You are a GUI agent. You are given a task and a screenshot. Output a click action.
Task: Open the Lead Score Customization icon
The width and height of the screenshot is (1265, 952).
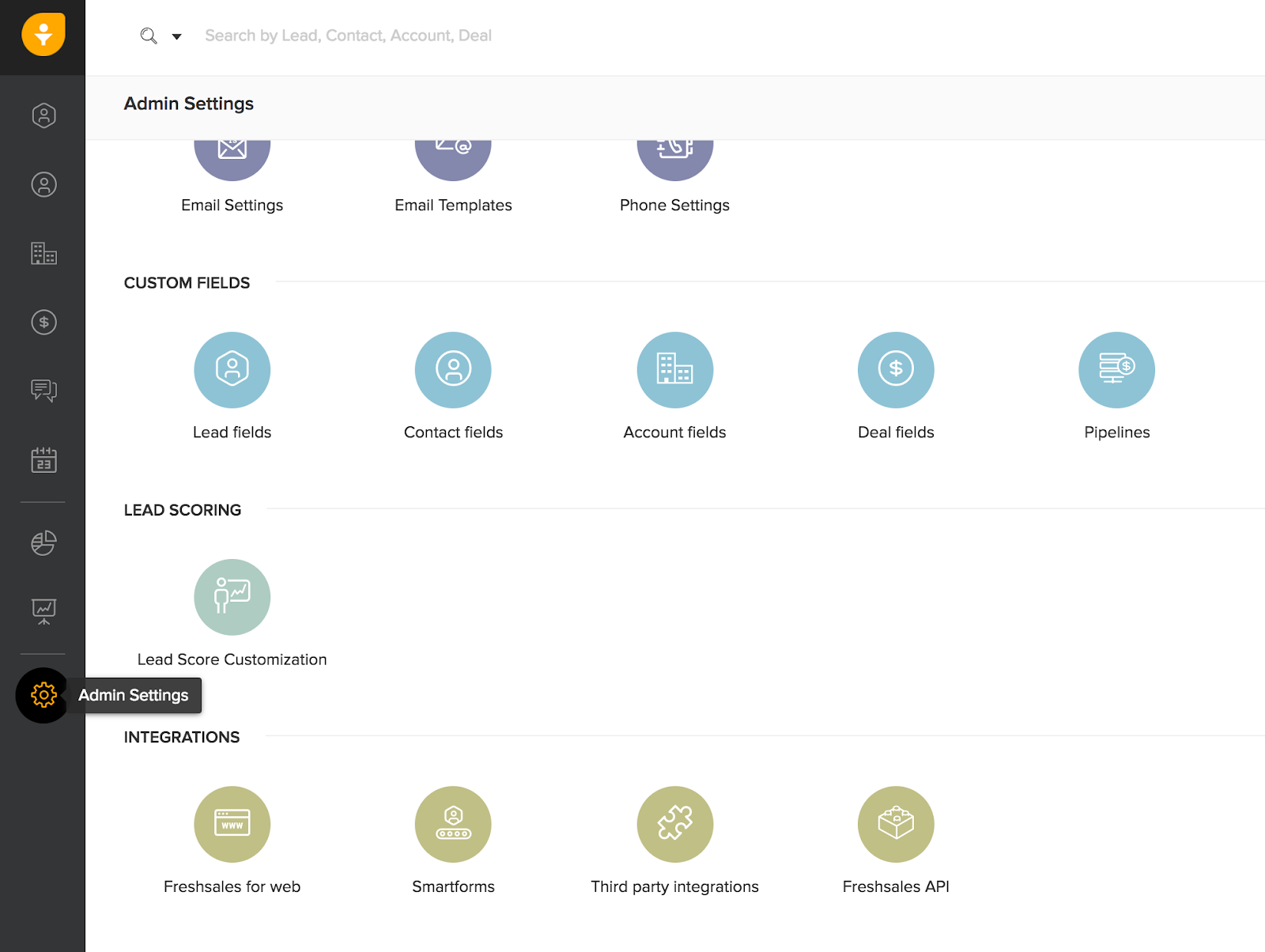232,597
